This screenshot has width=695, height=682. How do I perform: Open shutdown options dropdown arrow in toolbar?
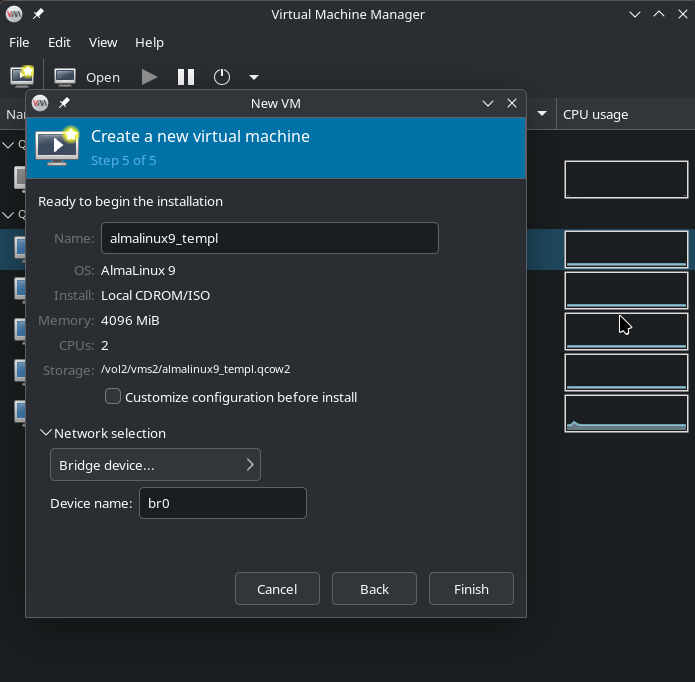click(254, 78)
